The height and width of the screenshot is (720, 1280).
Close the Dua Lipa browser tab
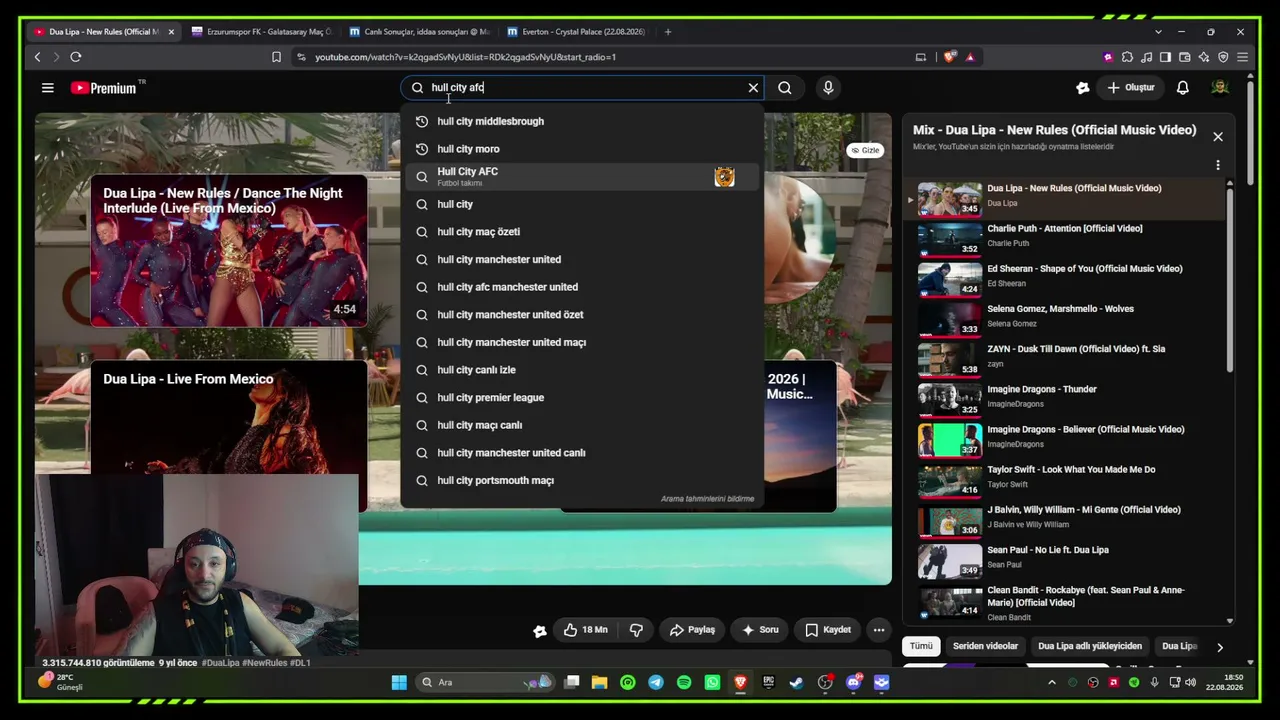[171, 32]
